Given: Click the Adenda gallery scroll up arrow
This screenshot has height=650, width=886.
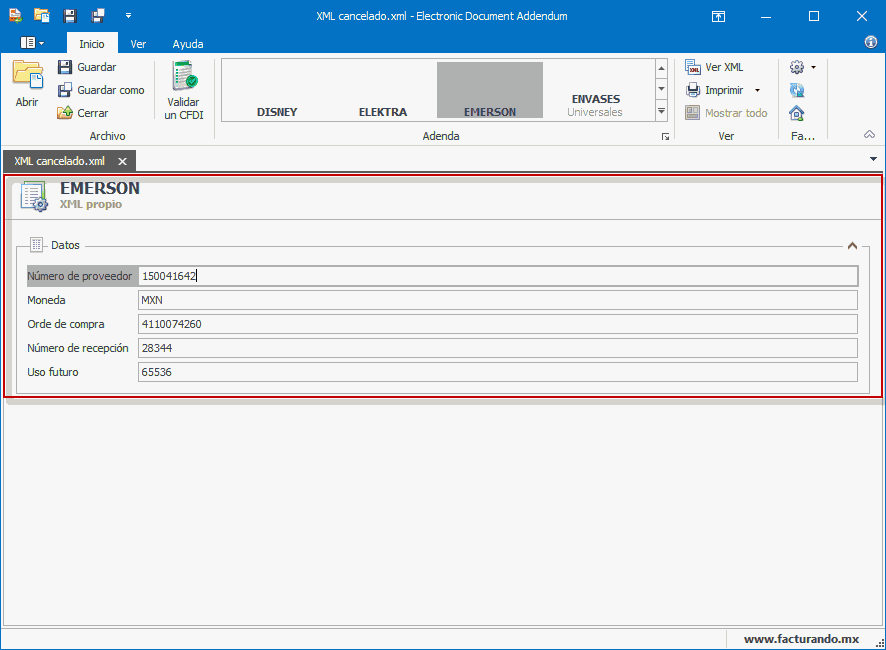Looking at the screenshot, I should click(x=661, y=69).
